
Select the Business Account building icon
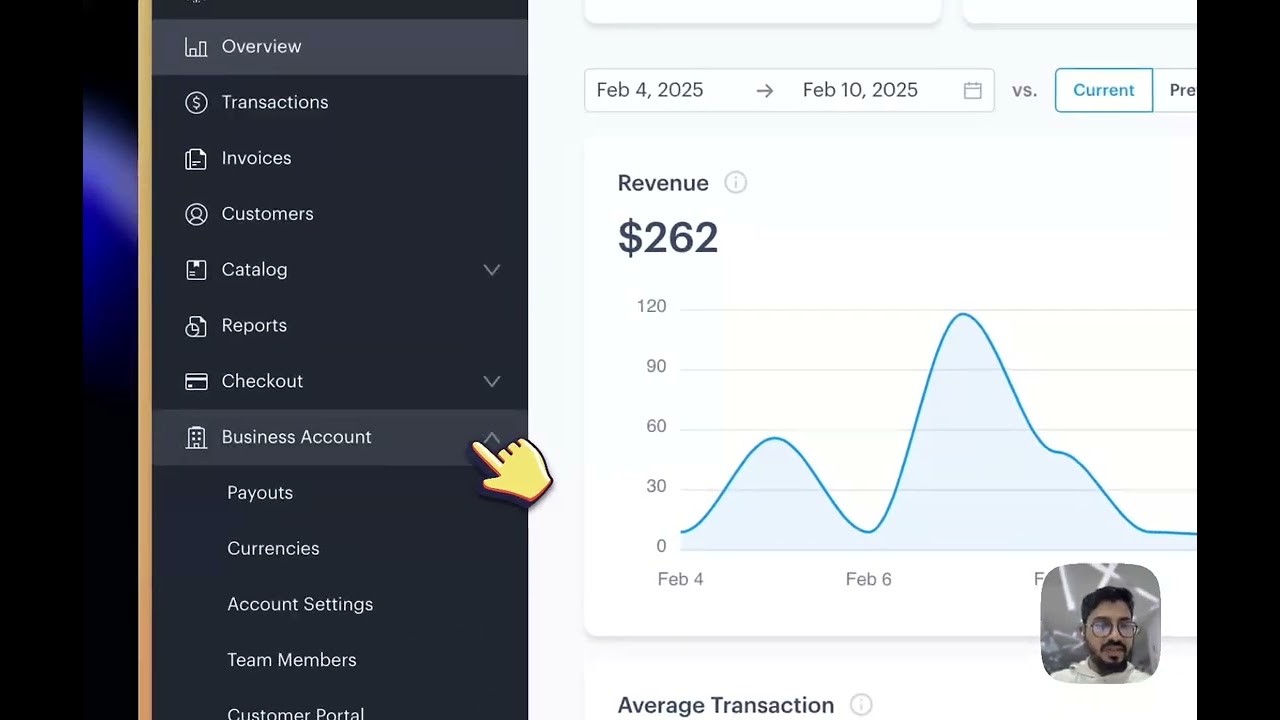click(x=196, y=437)
